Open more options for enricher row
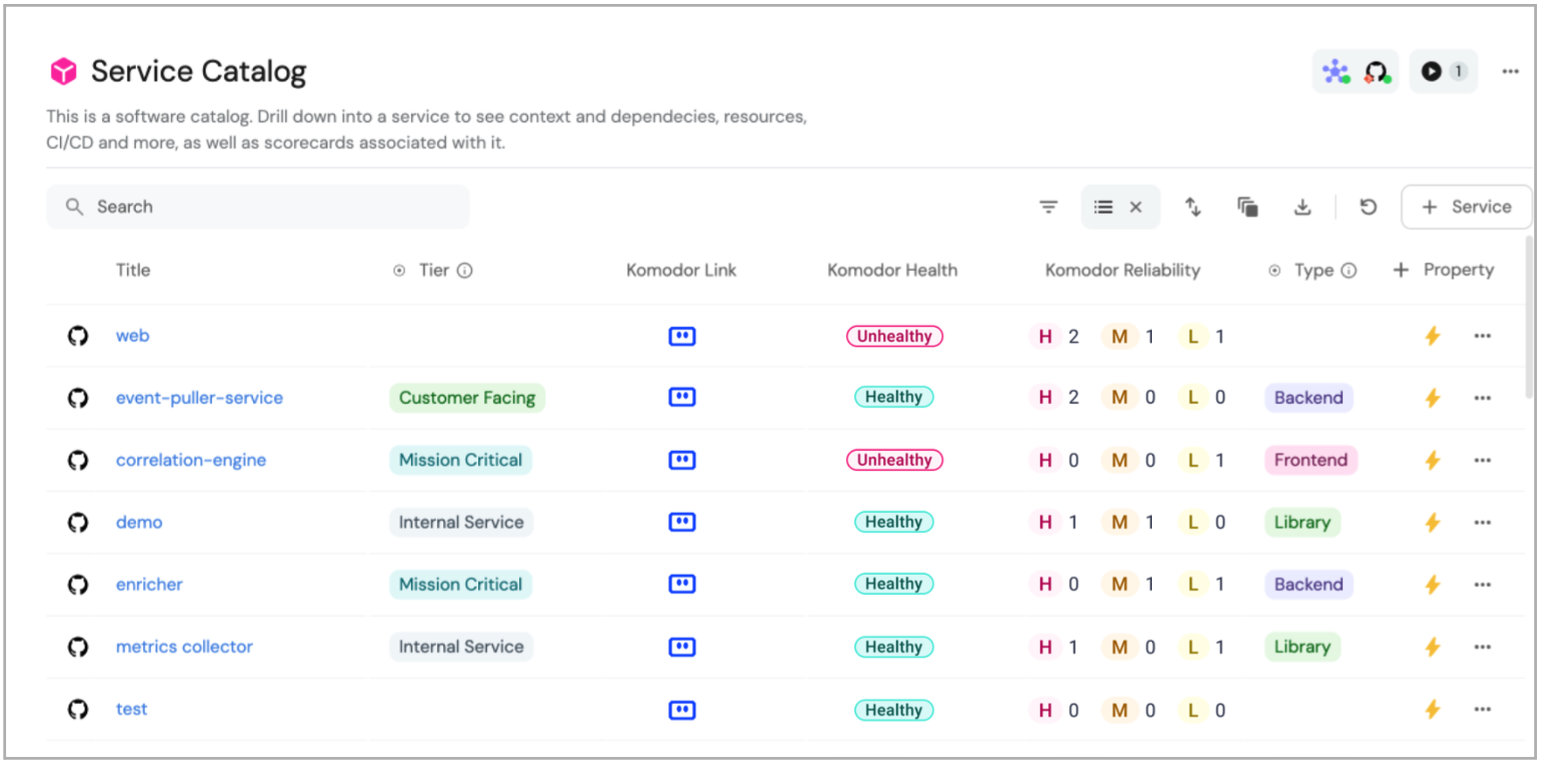1541x764 pixels. point(1482,584)
